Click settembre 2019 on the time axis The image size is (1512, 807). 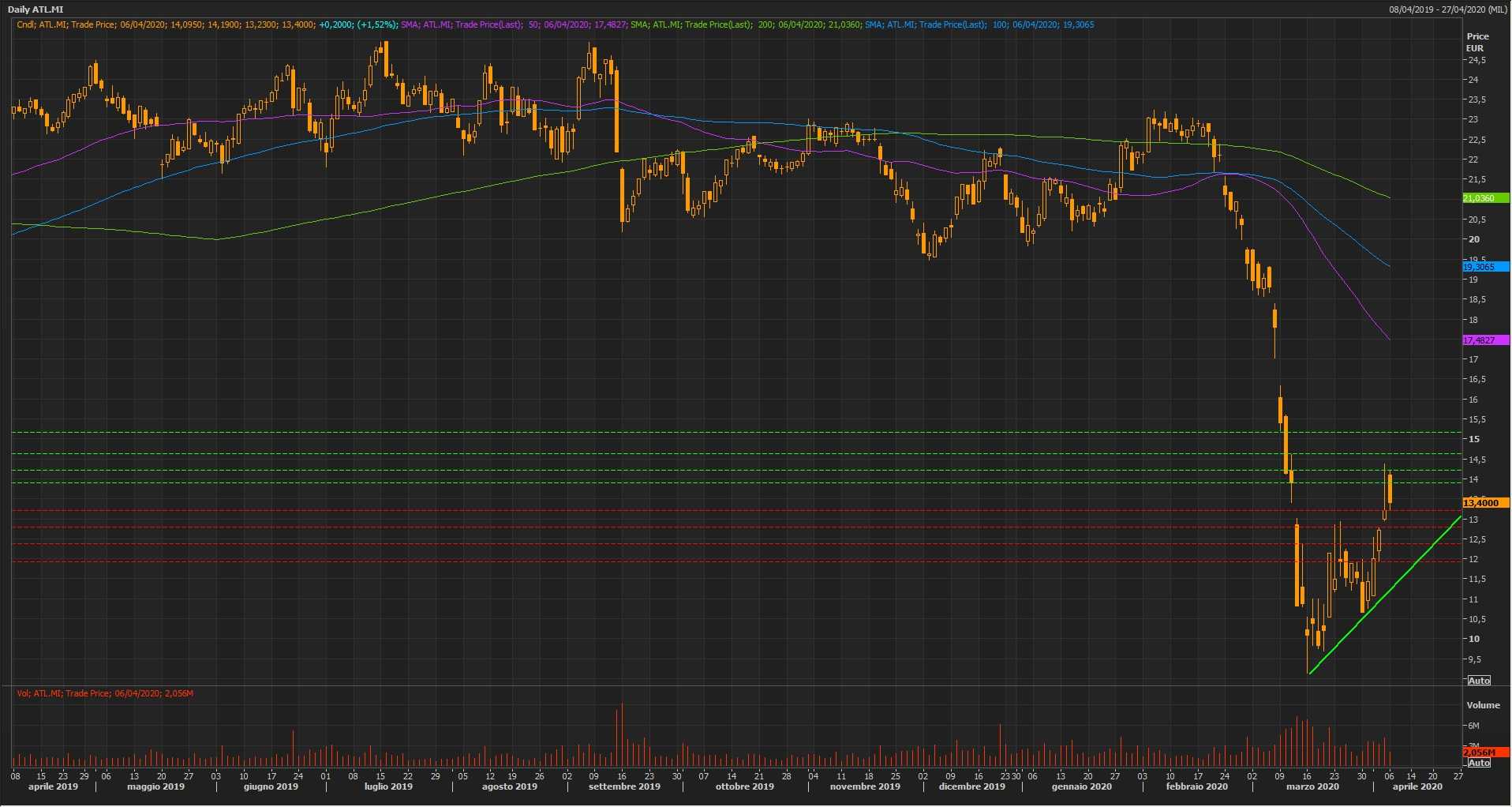624,786
